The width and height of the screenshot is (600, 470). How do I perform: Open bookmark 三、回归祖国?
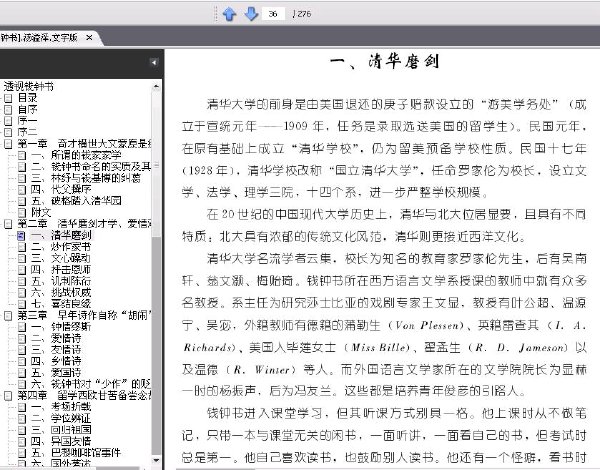[61, 430]
